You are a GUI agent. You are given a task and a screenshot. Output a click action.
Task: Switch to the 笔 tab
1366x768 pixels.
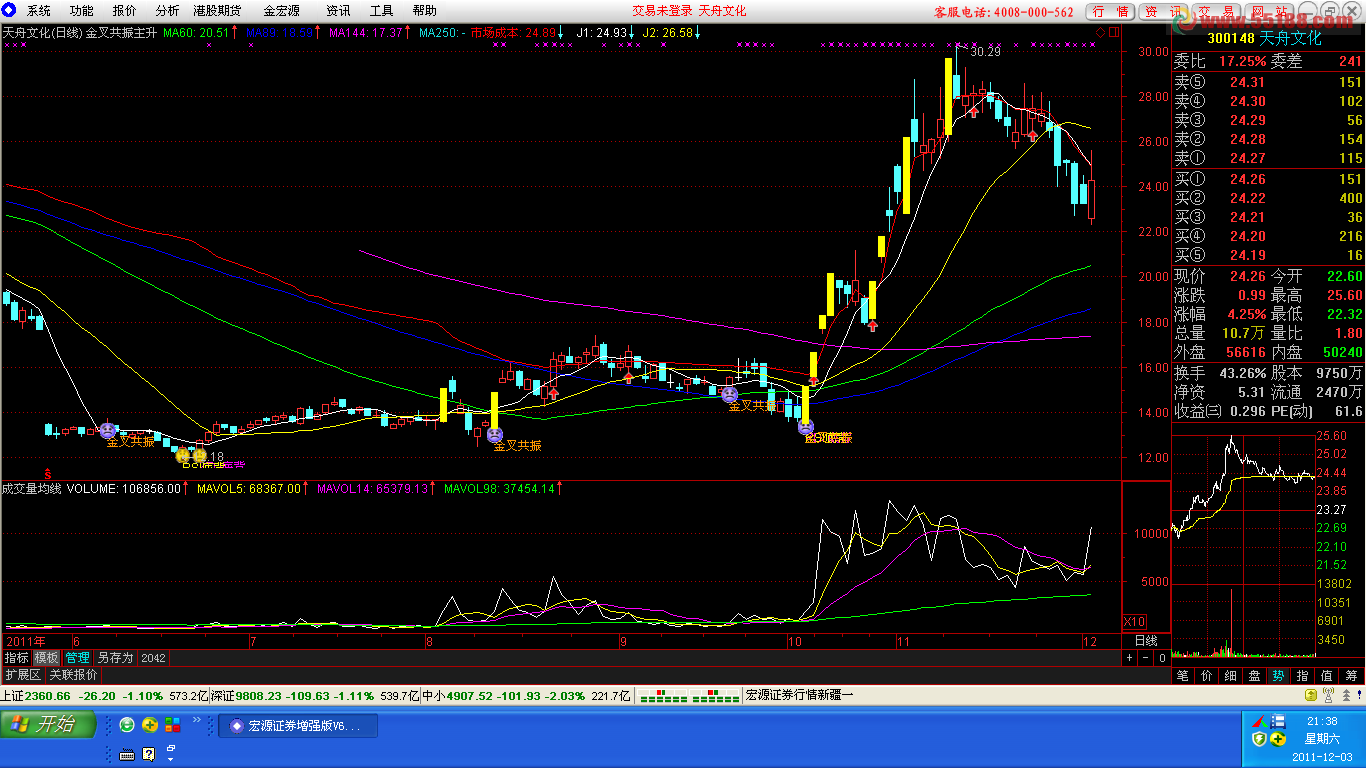[1183, 676]
